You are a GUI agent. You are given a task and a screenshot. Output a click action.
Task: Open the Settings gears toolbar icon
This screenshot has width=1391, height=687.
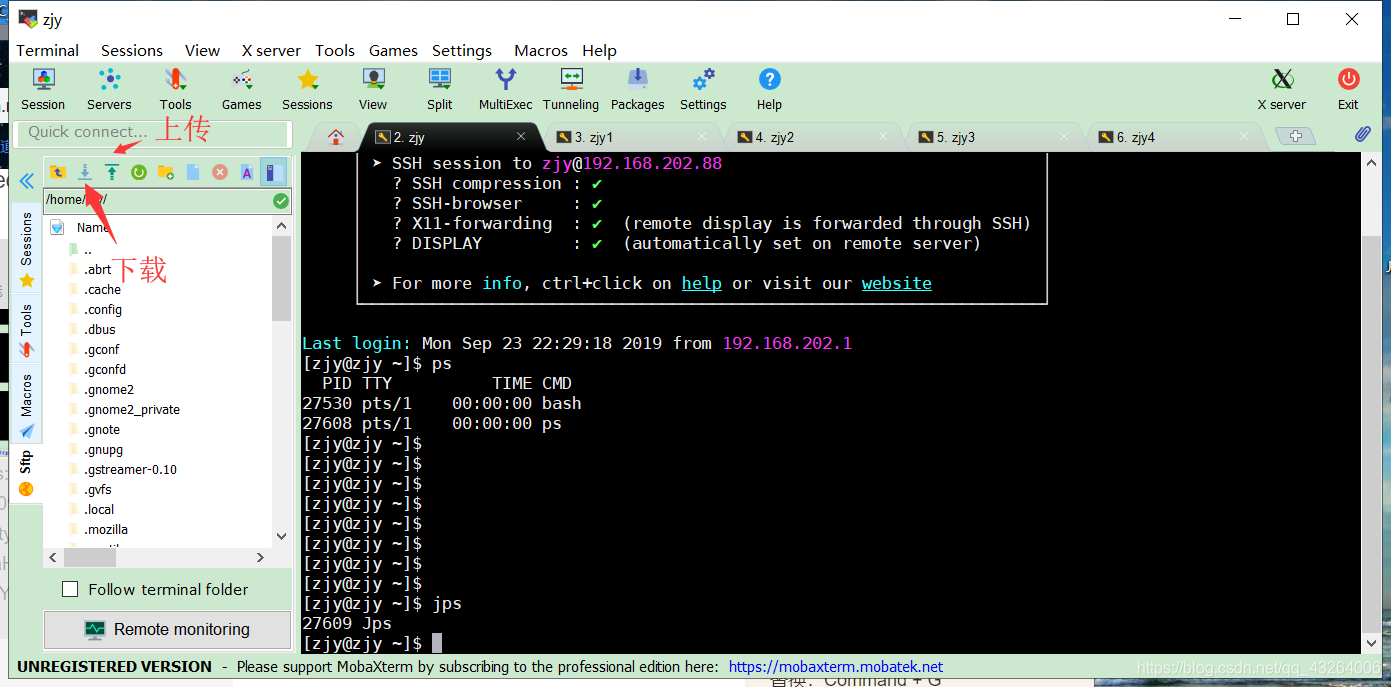[703, 89]
